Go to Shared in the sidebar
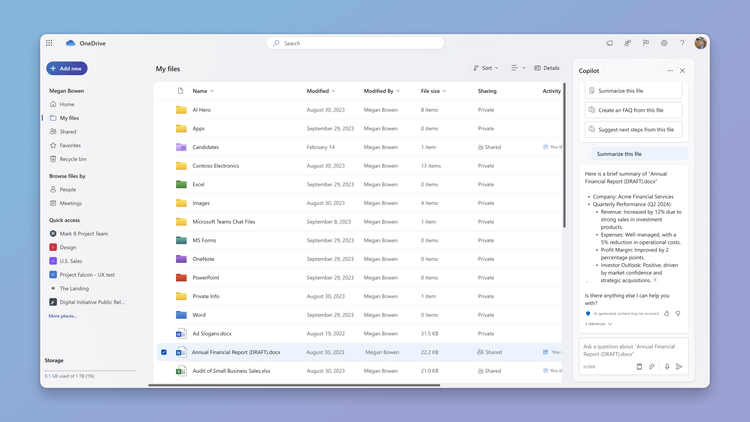Screen dimensions: 750x422 tap(67, 132)
